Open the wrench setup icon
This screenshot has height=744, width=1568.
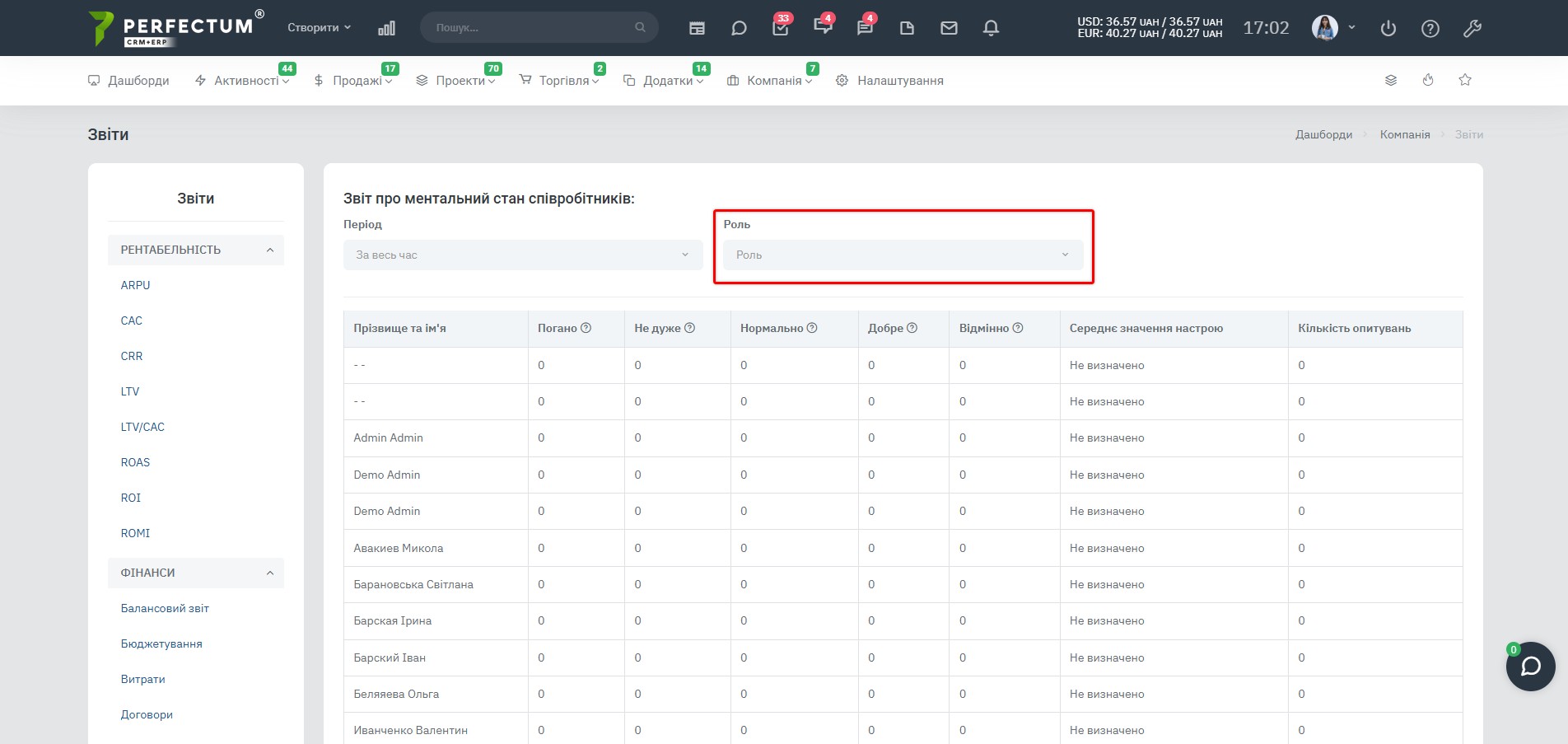pyautogui.click(x=1472, y=28)
